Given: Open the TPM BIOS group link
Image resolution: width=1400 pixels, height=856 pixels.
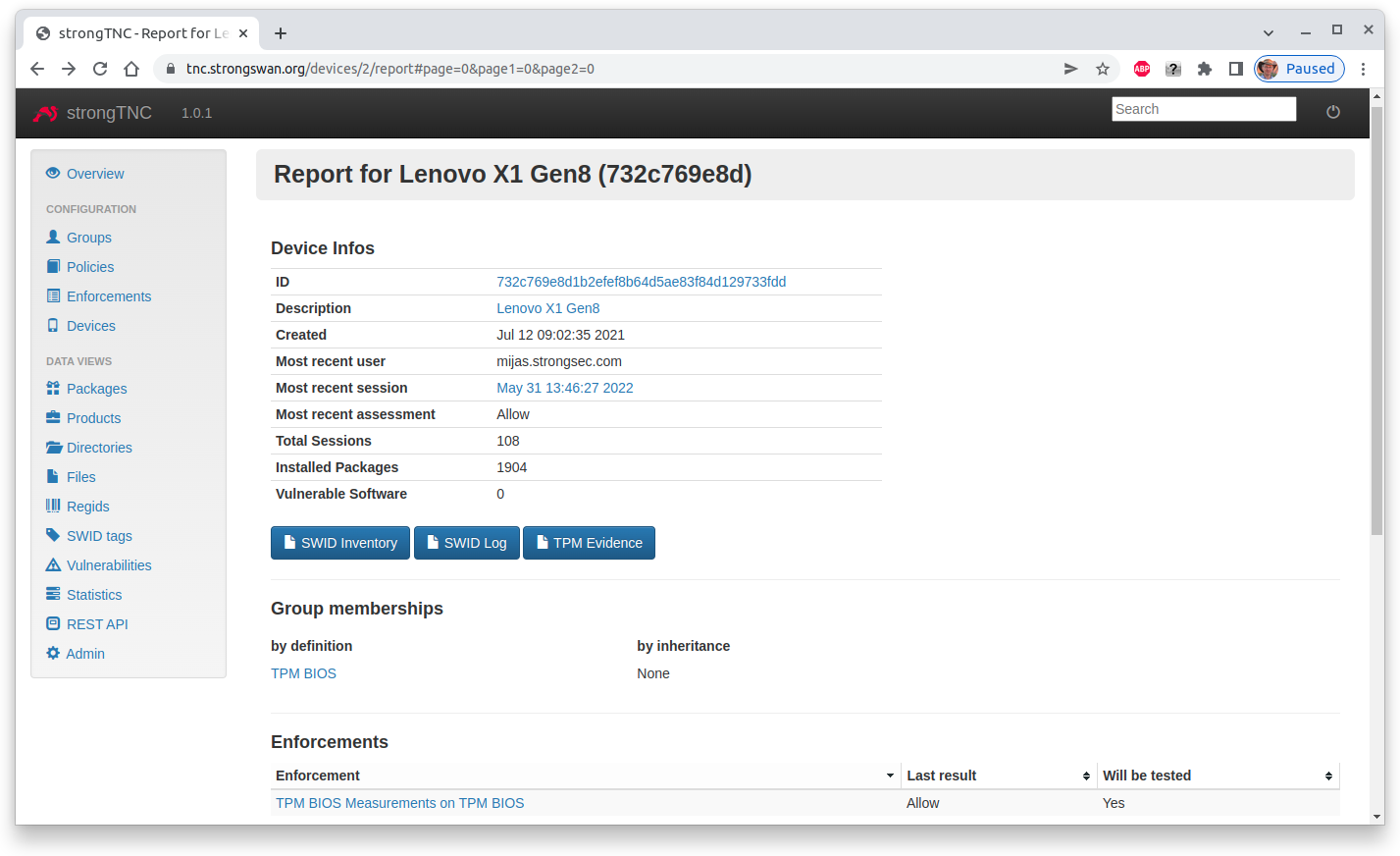Looking at the screenshot, I should click(303, 673).
